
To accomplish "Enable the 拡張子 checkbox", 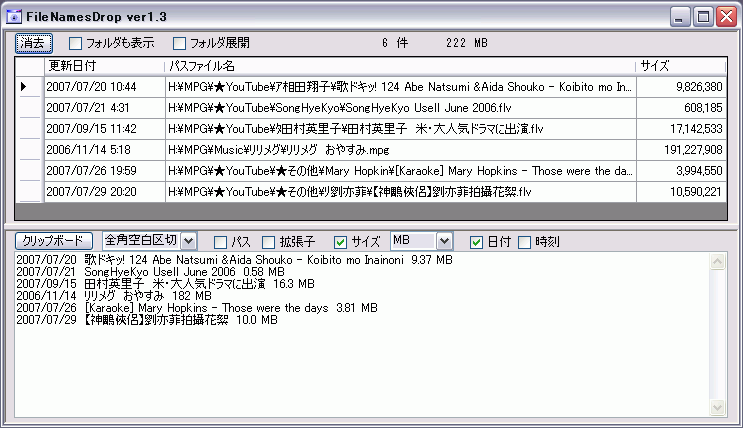I will tap(268, 242).
